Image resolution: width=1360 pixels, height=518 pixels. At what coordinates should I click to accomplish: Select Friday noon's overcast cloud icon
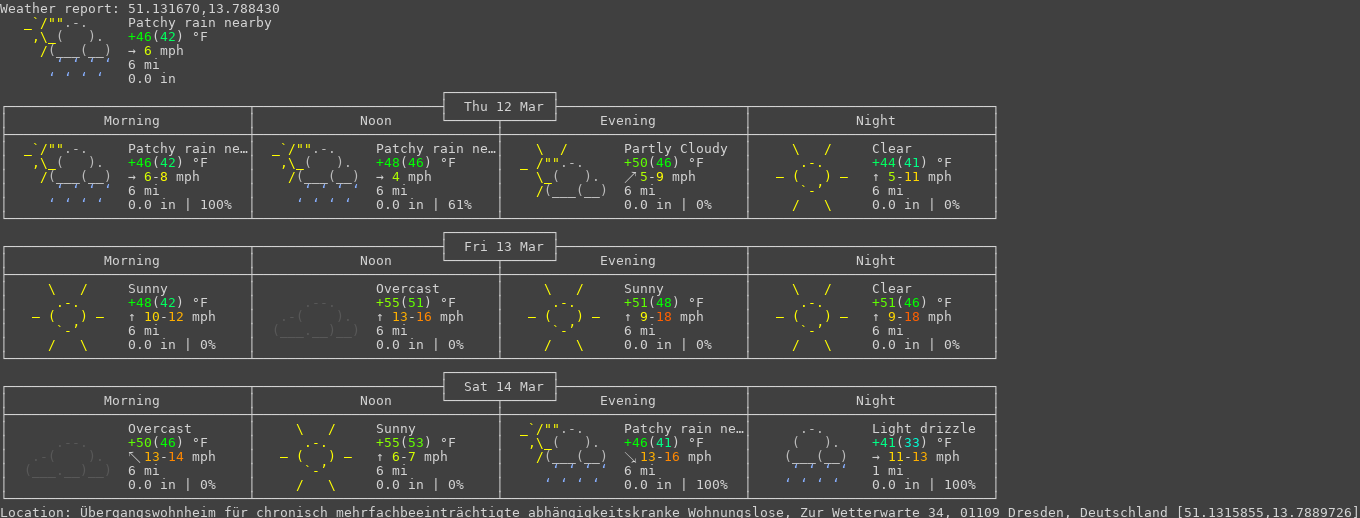pos(316,317)
